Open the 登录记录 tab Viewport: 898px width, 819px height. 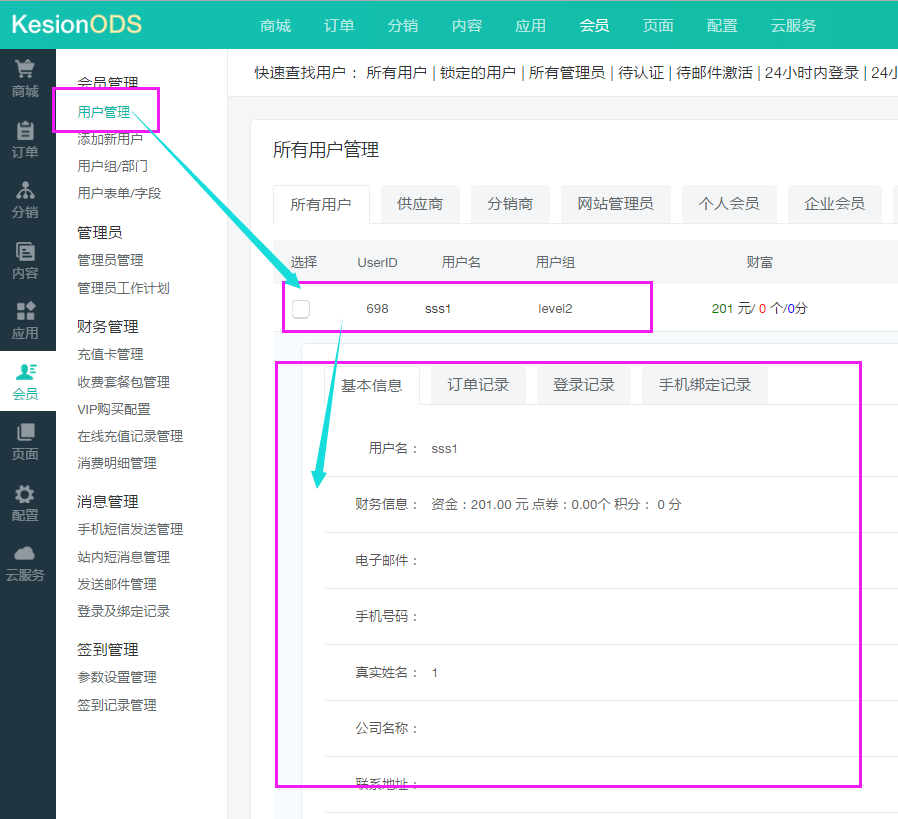584,385
